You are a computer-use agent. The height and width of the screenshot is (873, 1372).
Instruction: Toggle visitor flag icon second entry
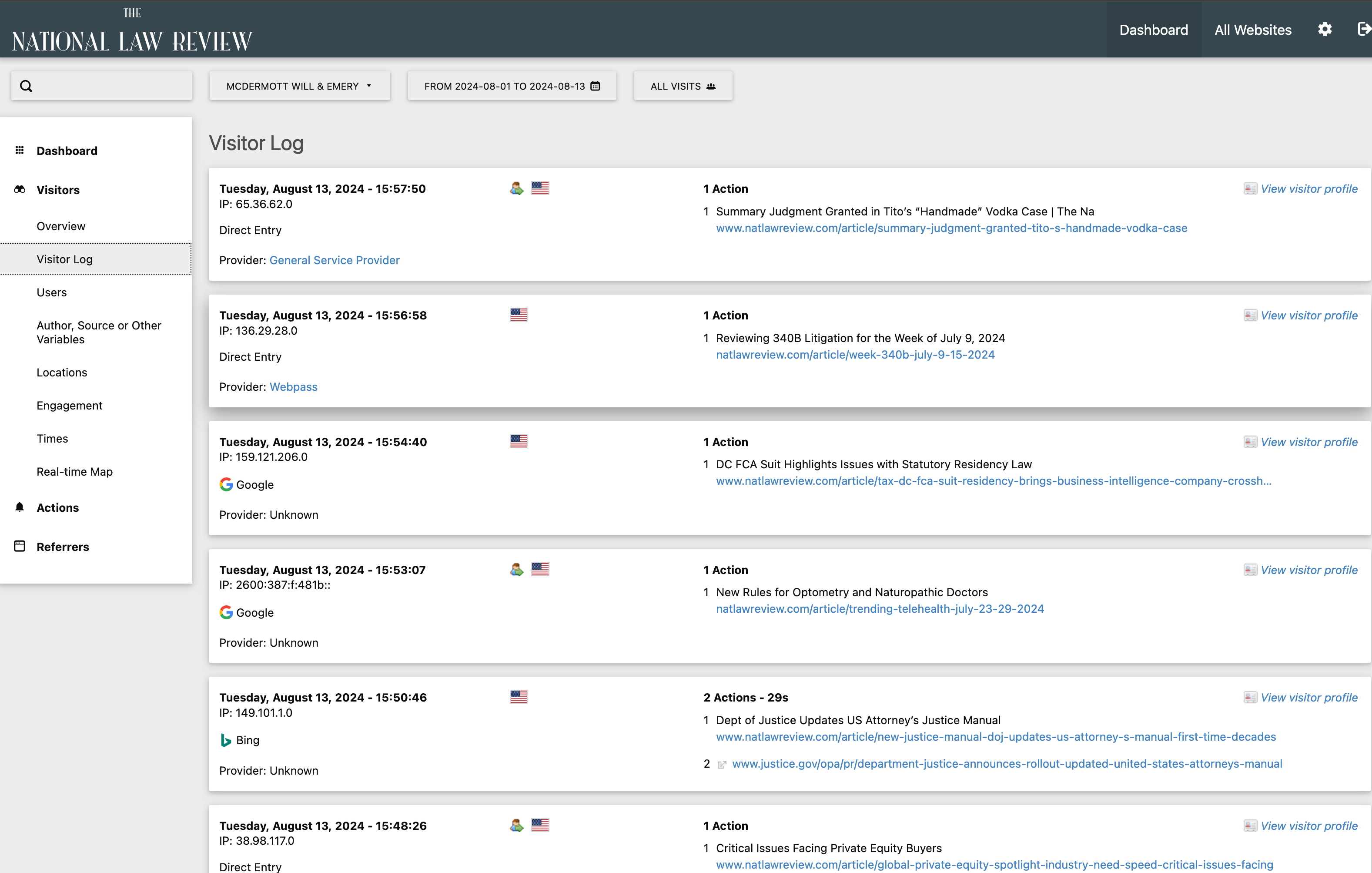(x=519, y=314)
